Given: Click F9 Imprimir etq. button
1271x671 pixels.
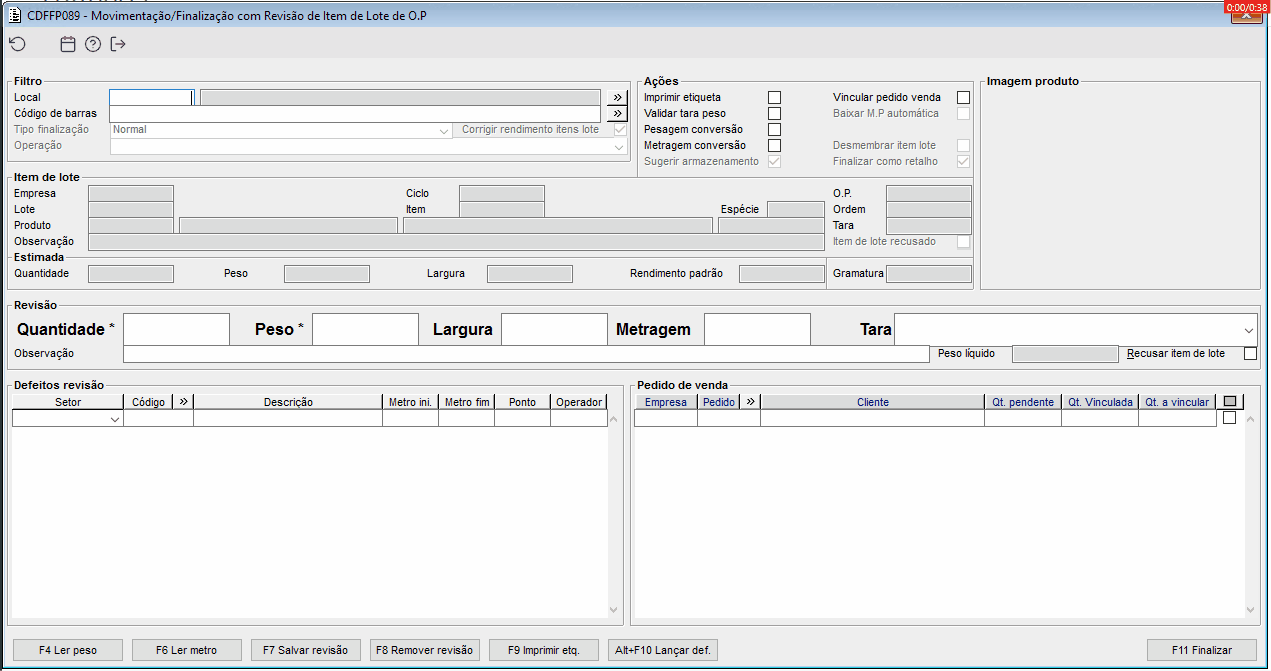Looking at the screenshot, I should (x=543, y=650).
